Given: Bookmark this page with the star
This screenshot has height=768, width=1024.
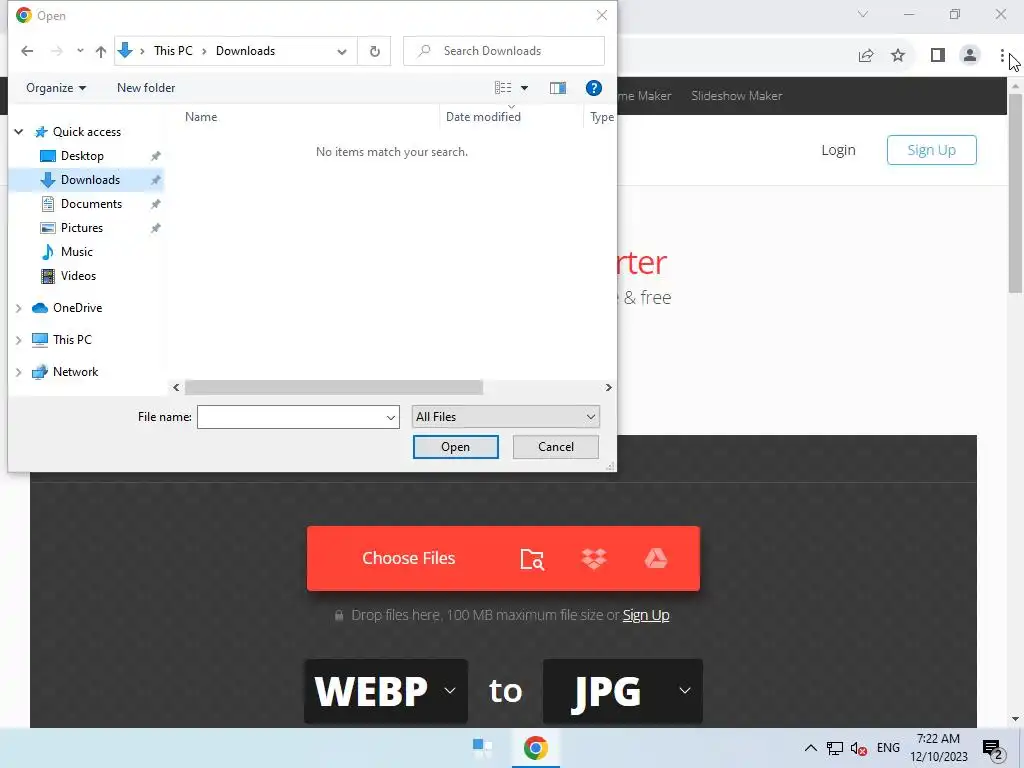Looking at the screenshot, I should coord(898,56).
